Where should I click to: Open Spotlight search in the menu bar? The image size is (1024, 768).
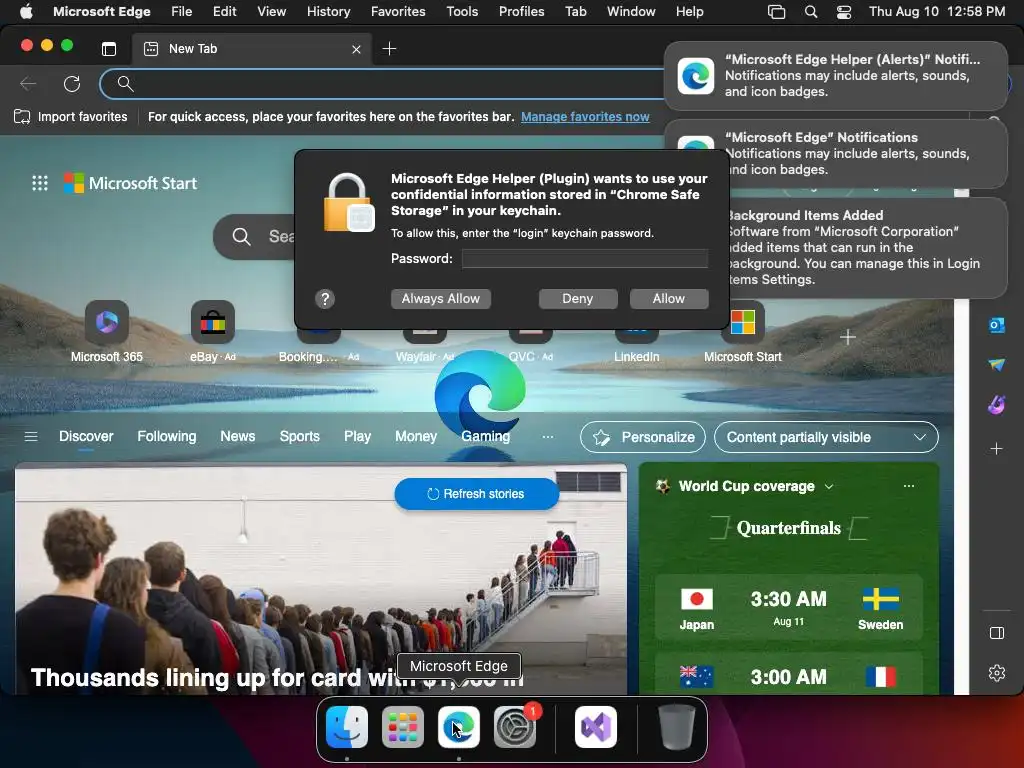click(810, 11)
